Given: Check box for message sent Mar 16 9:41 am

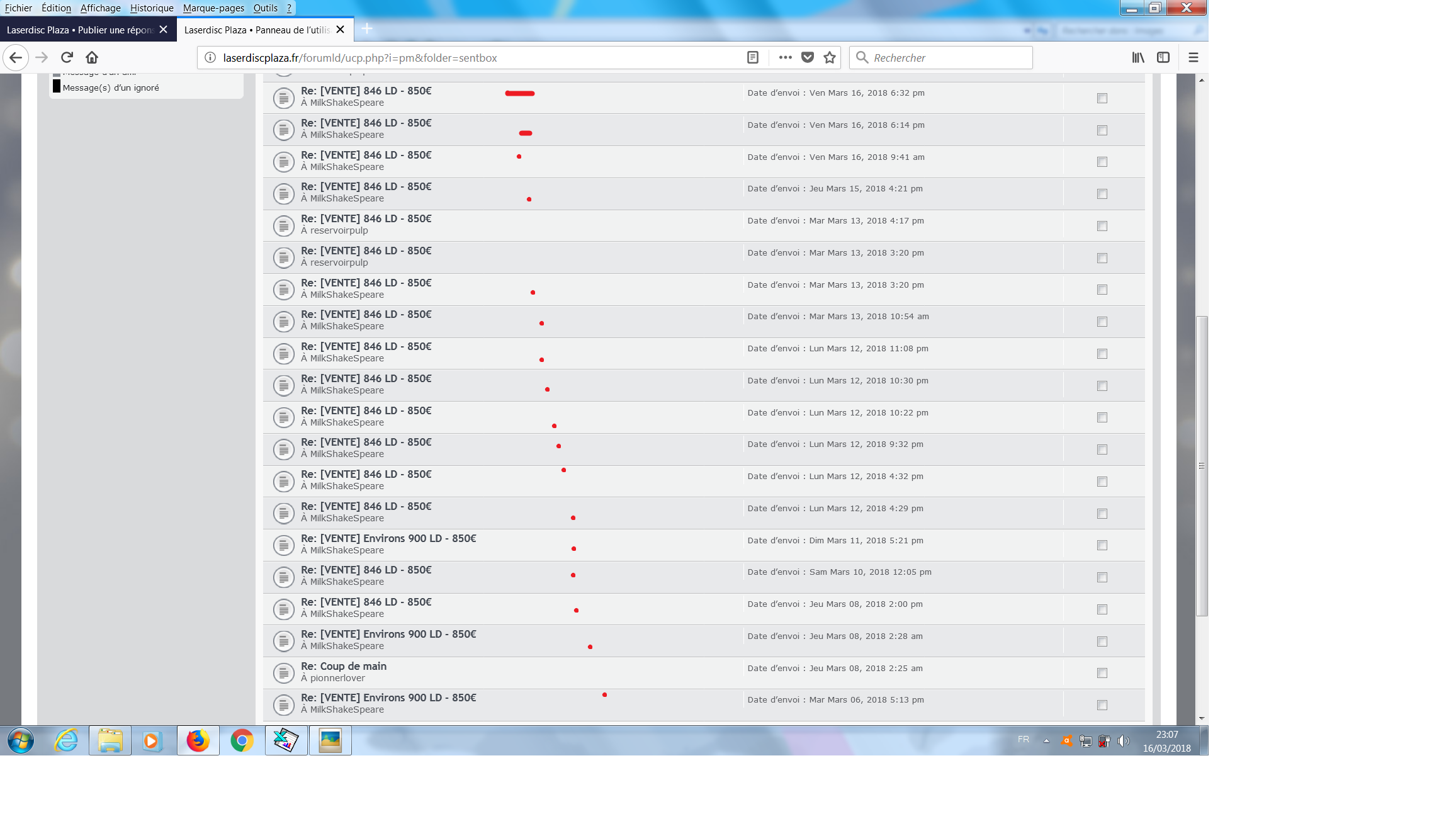Looking at the screenshot, I should coord(1102,162).
